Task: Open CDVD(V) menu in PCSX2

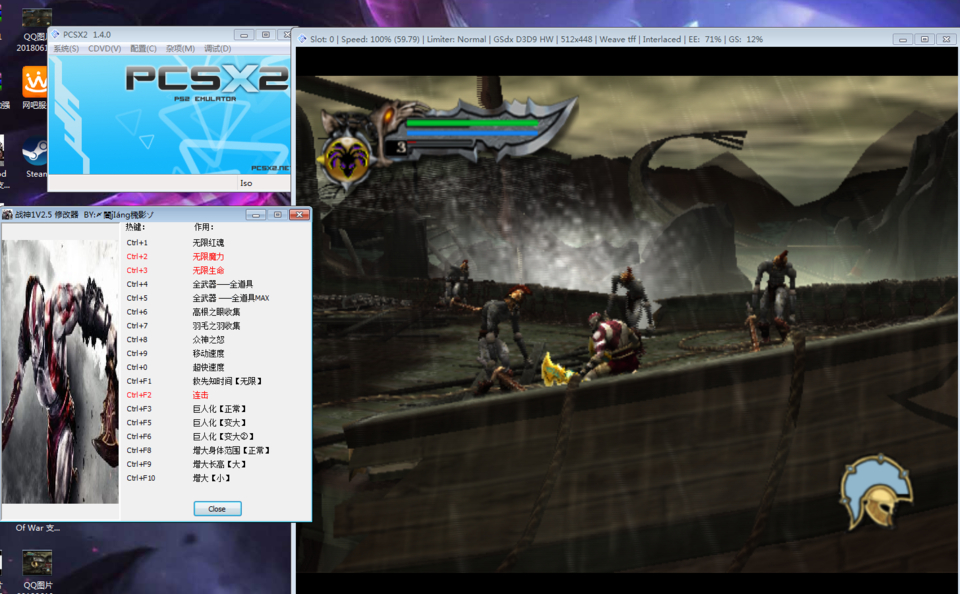Action: pyautogui.click(x=104, y=48)
